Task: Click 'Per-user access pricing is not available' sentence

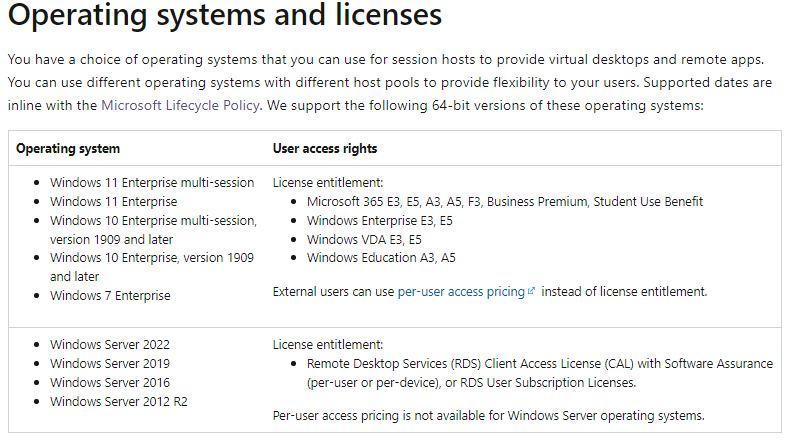Action: pyautogui.click(x=488, y=416)
